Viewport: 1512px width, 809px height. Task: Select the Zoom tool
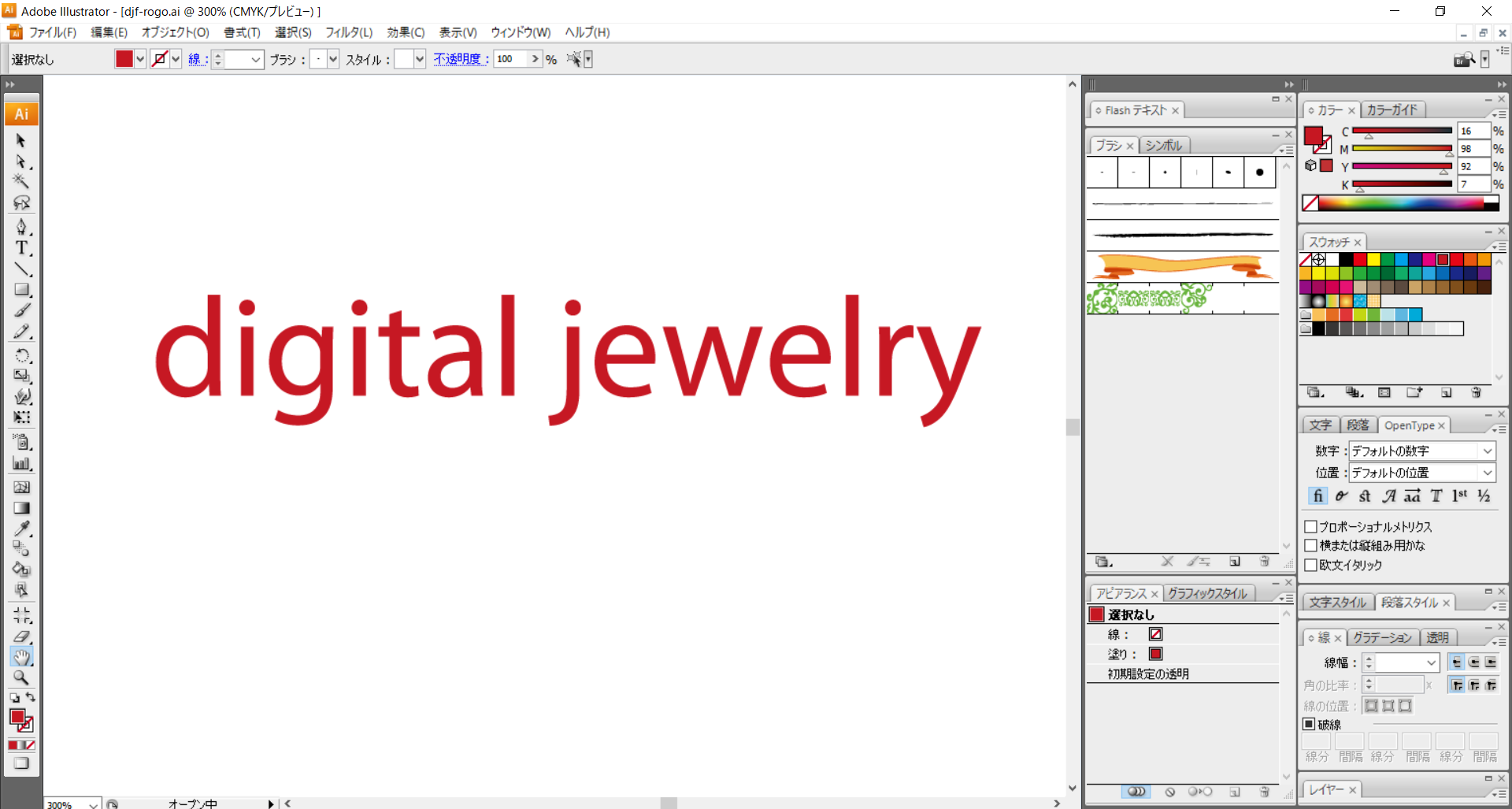point(21,677)
